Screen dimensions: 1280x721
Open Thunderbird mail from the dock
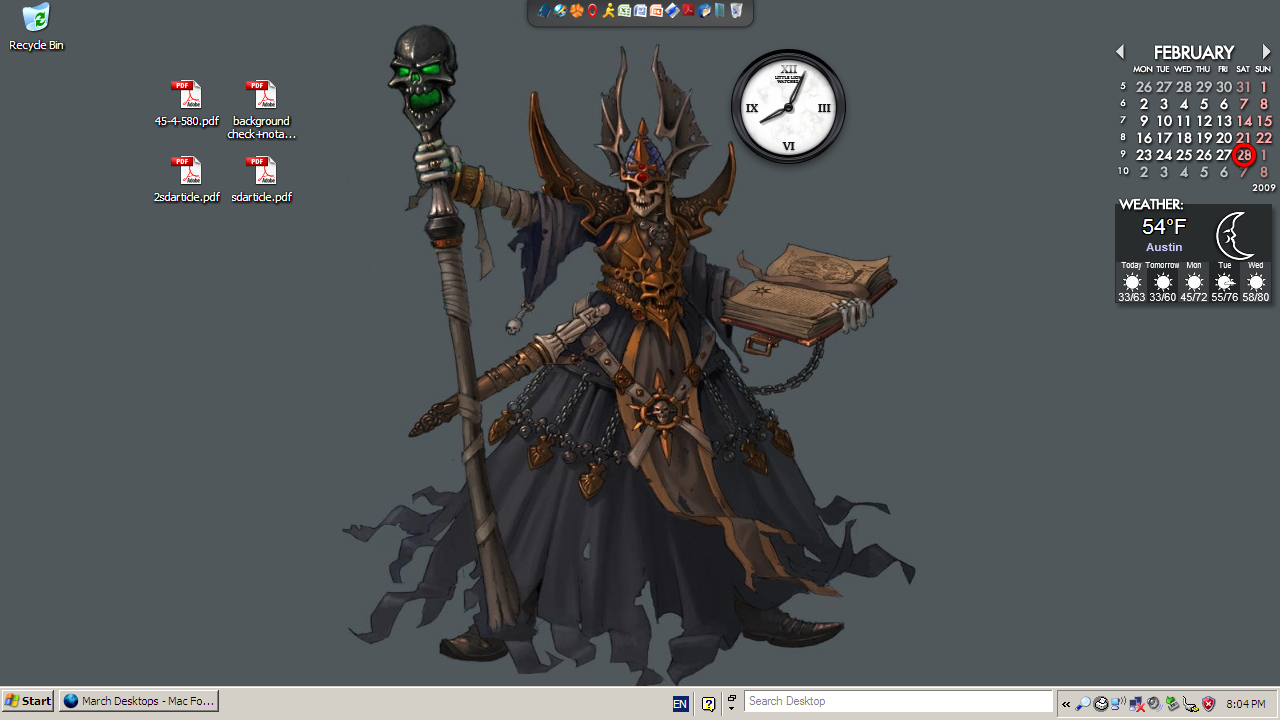(704, 11)
